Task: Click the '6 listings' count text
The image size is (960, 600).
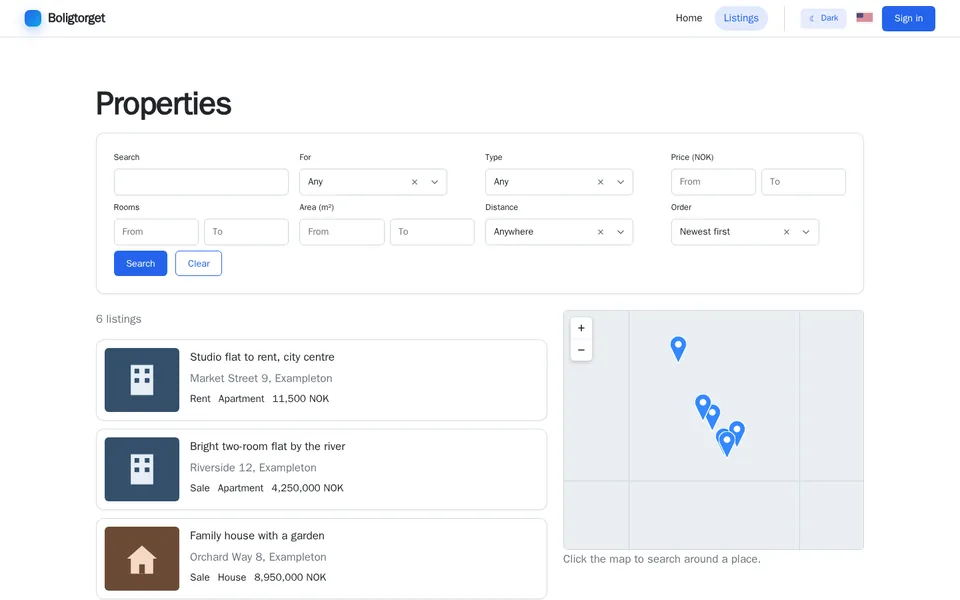Action: (119, 319)
